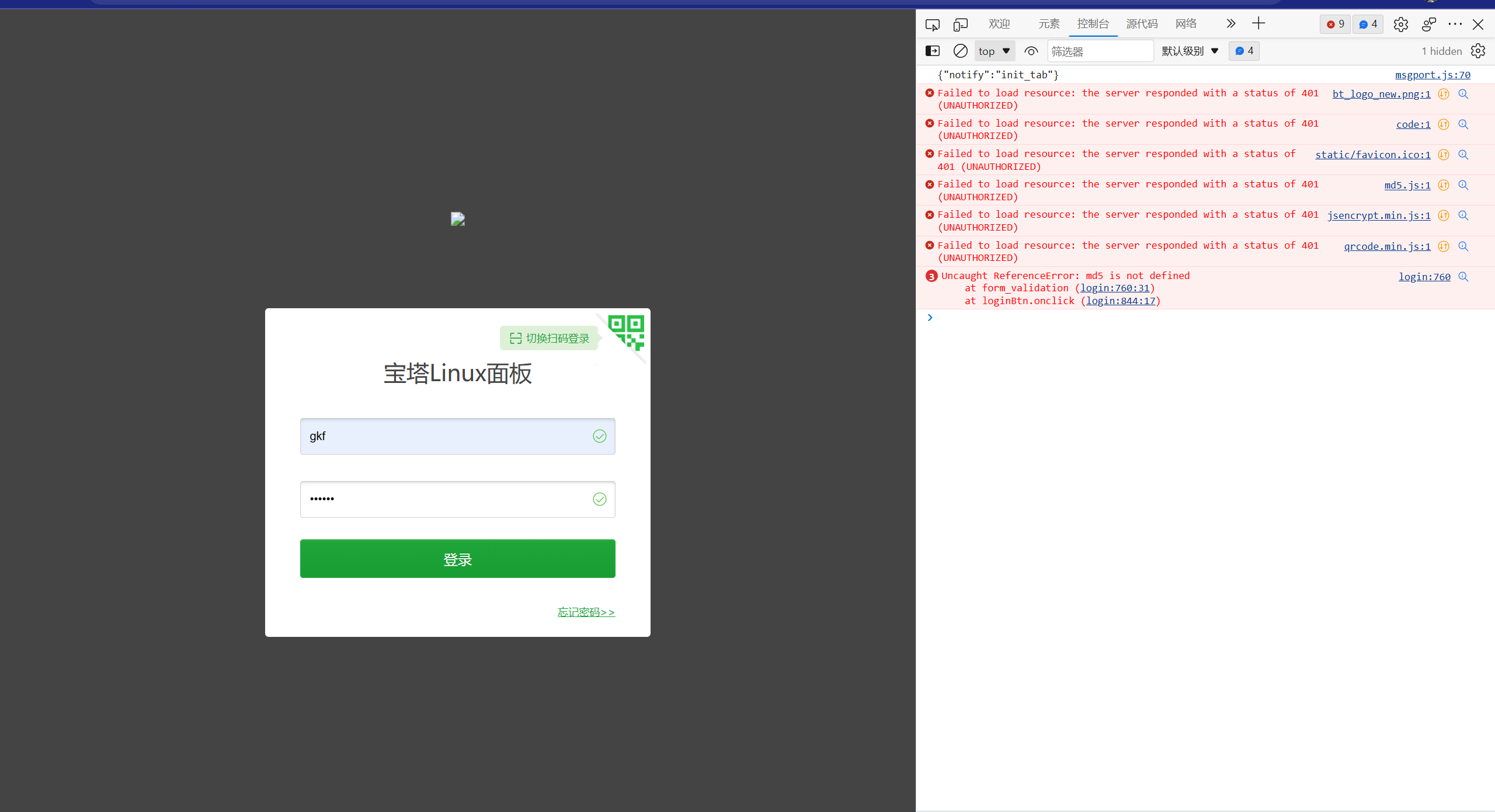Viewport: 1495px width, 812px height.
Task: Activate the inspect element picker icon
Action: pyautogui.click(x=933, y=25)
